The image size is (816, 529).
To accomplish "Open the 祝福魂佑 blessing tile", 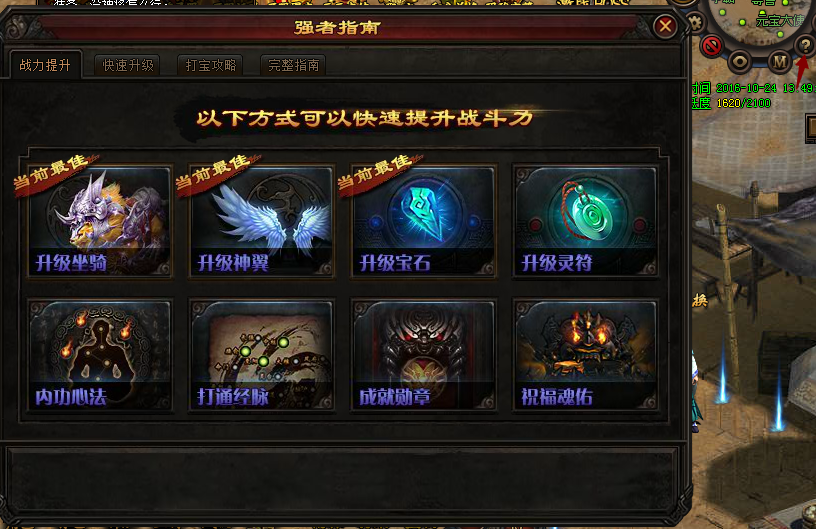I will pyautogui.click(x=585, y=355).
